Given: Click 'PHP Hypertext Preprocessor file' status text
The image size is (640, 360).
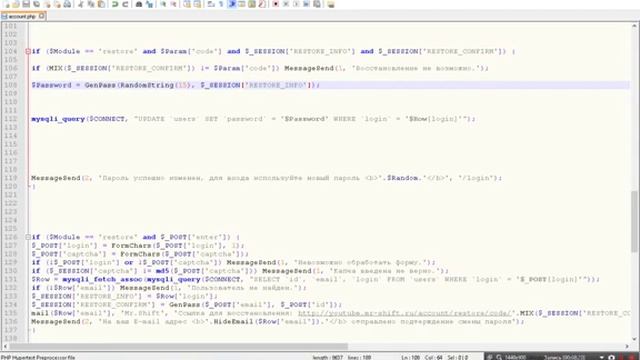Looking at the screenshot, I should coord(38,357).
